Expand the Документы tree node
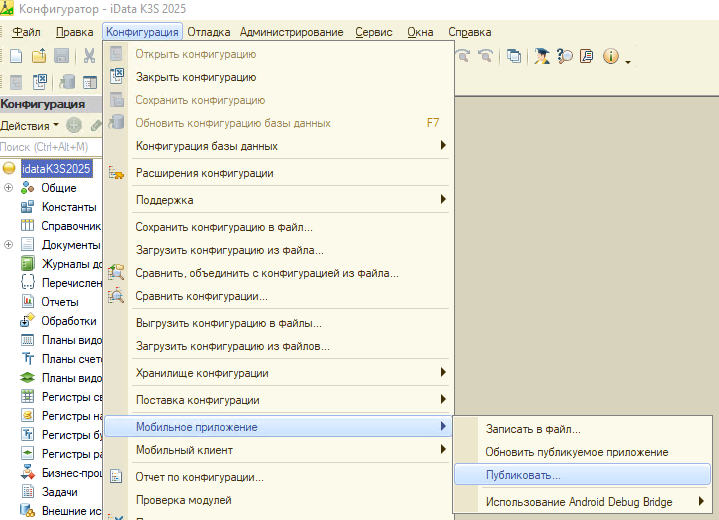This screenshot has width=719, height=520. tap(8, 245)
